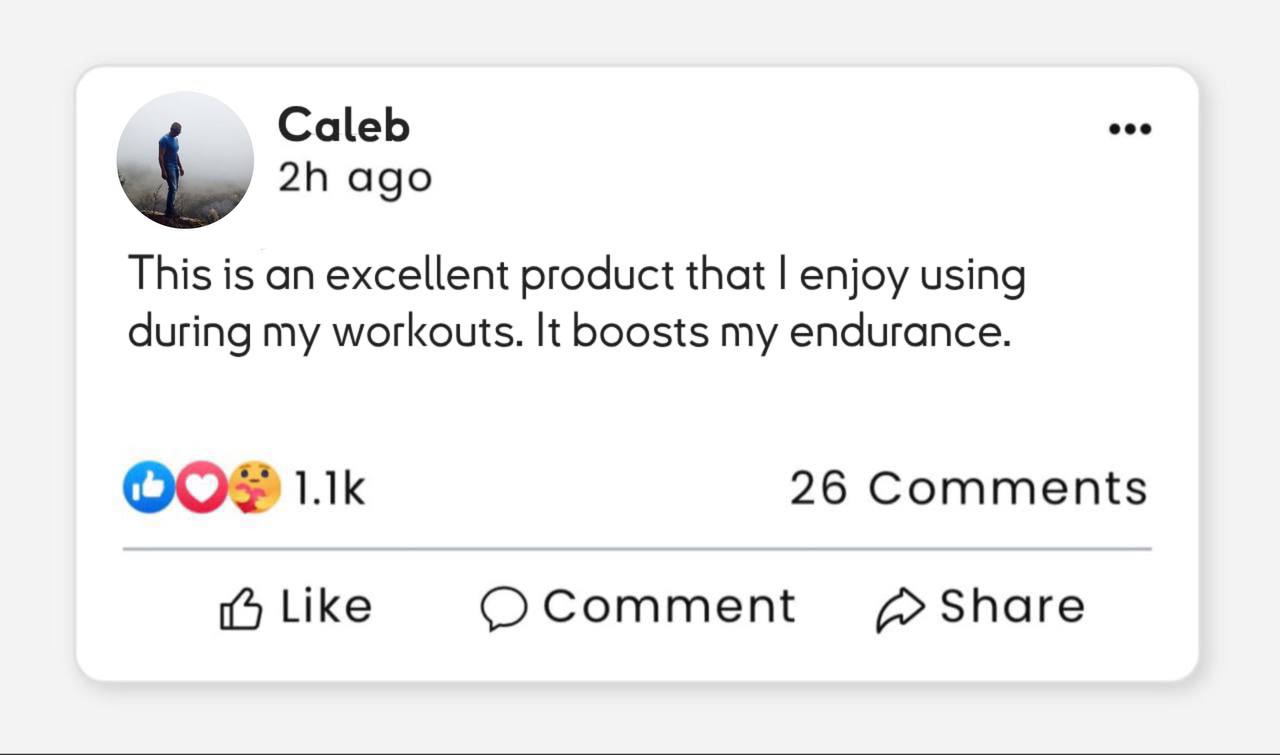Click the divider line above the action buttons
The image size is (1280, 755).
coord(637,549)
